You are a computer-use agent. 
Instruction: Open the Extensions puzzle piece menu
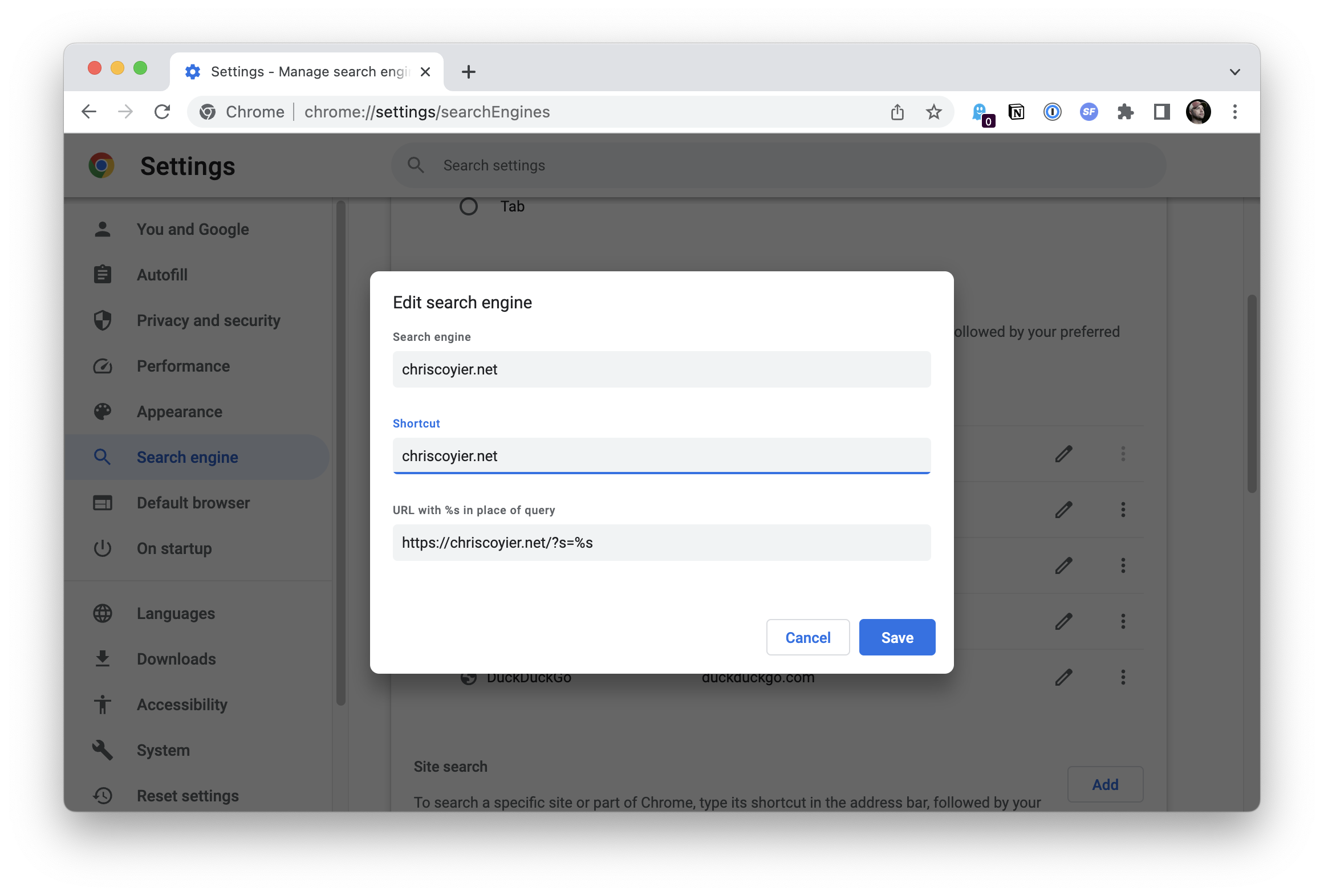pyautogui.click(x=1126, y=112)
